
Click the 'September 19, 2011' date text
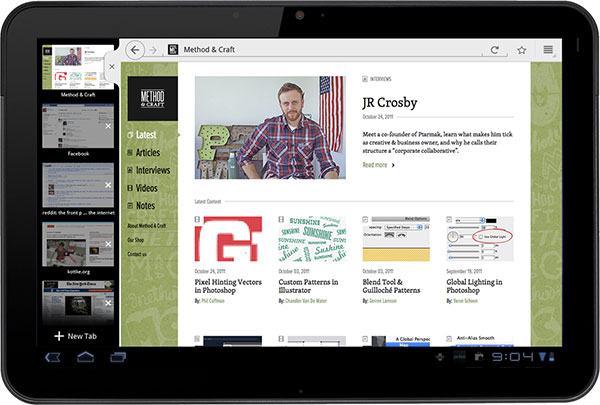tap(464, 271)
